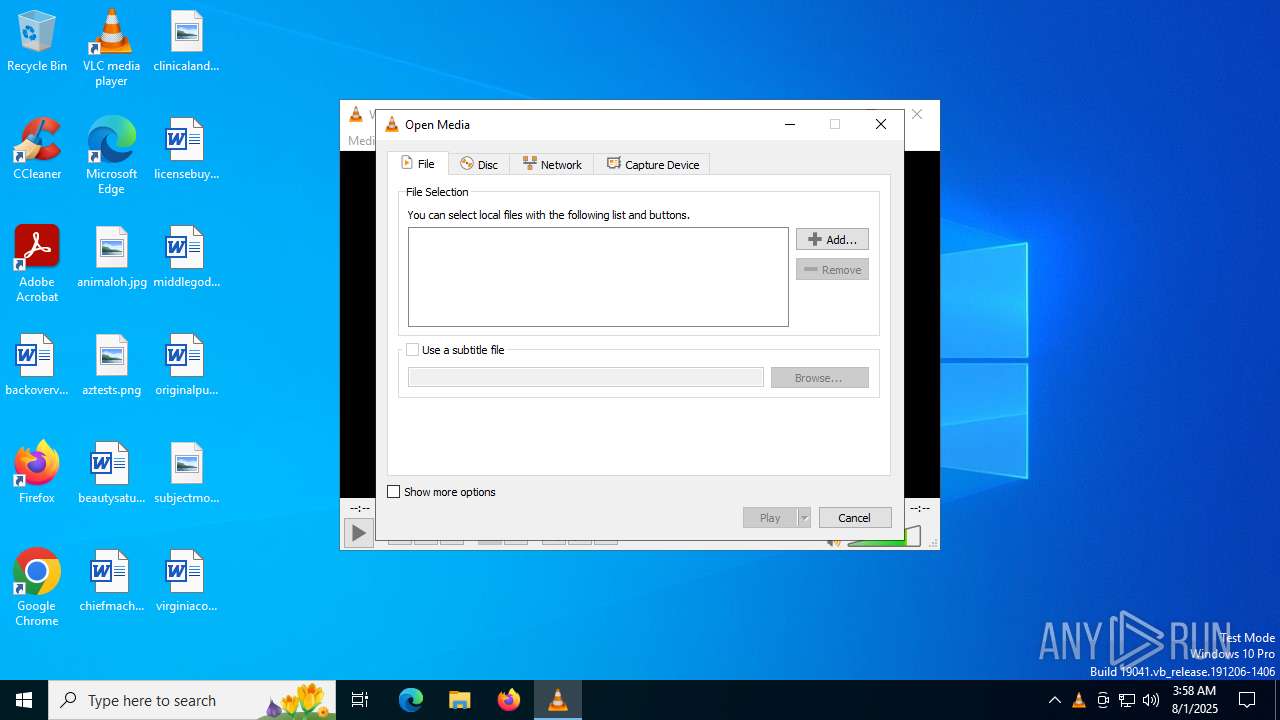Select backoverv Word document icon
1280x720 pixels.
pos(37,365)
